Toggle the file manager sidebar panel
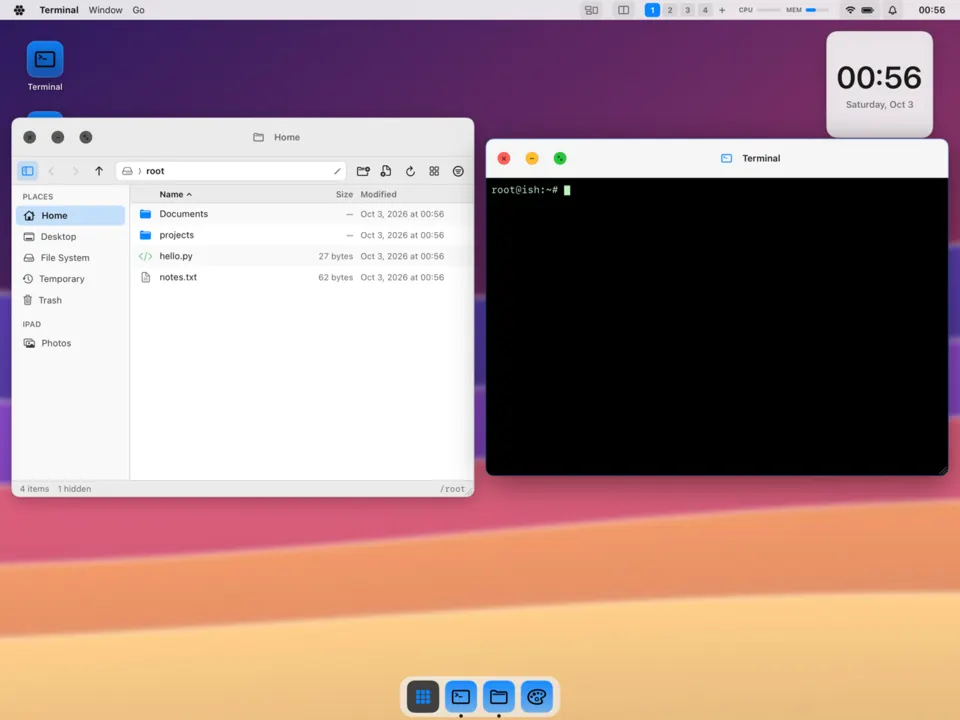The width and height of the screenshot is (960, 720). tap(28, 171)
